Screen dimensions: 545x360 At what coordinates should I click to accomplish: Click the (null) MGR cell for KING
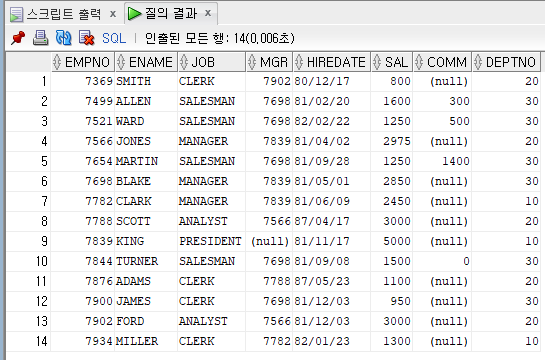(x=269, y=241)
